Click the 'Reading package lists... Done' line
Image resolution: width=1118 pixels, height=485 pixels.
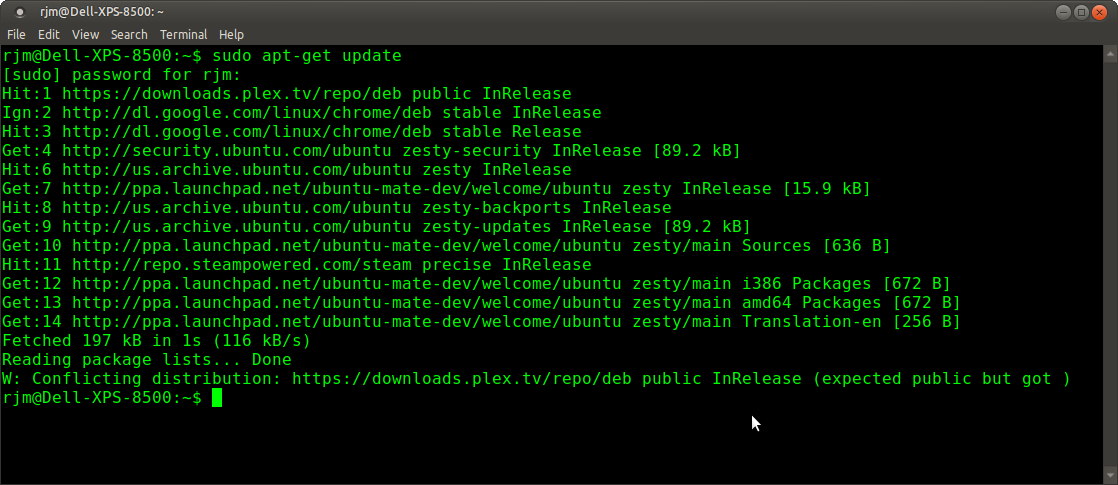[x=147, y=360]
